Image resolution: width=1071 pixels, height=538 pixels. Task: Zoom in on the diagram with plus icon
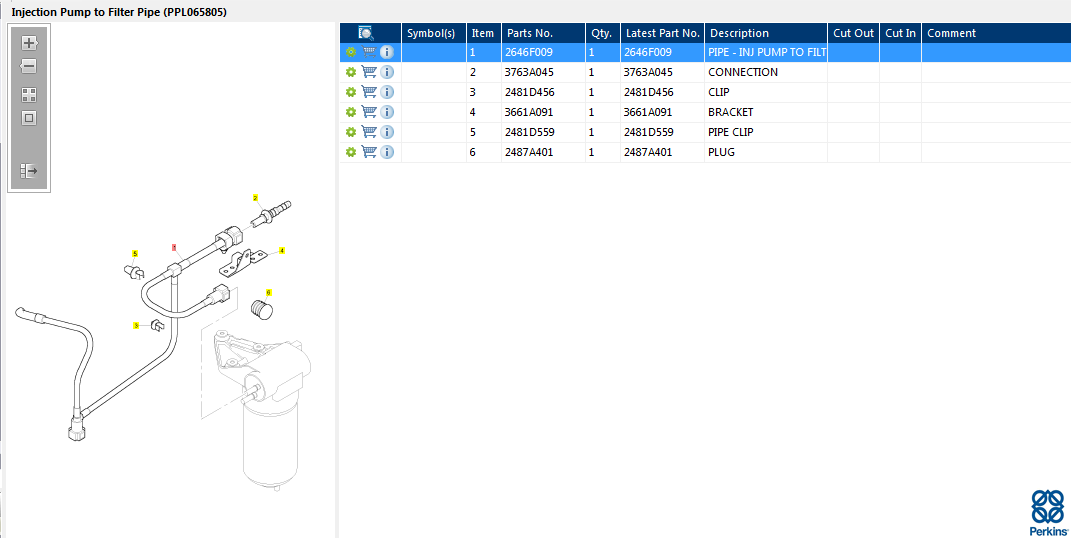pos(29,43)
